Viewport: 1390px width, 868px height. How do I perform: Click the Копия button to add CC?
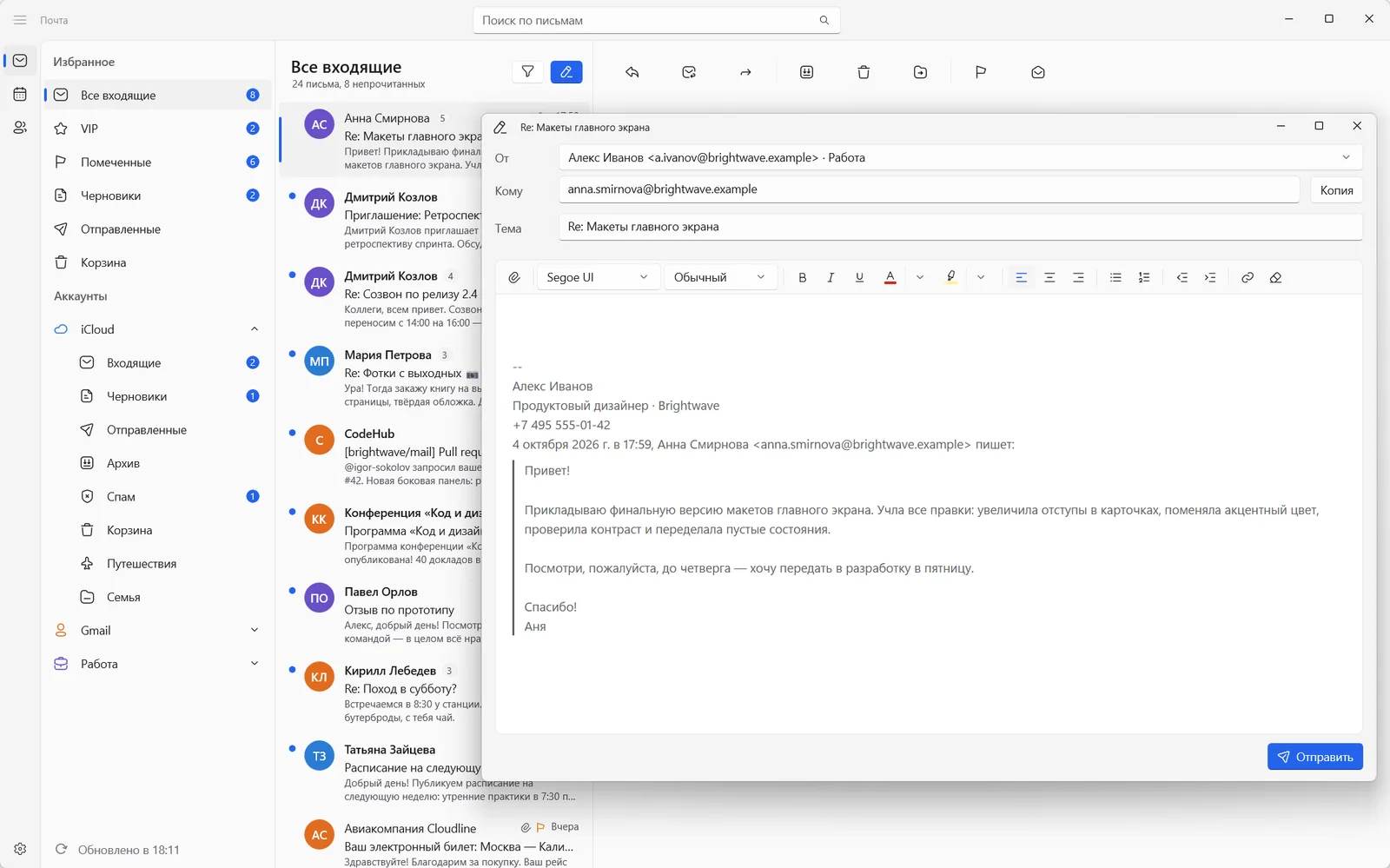pyautogui.click(x=1336, y=190)
